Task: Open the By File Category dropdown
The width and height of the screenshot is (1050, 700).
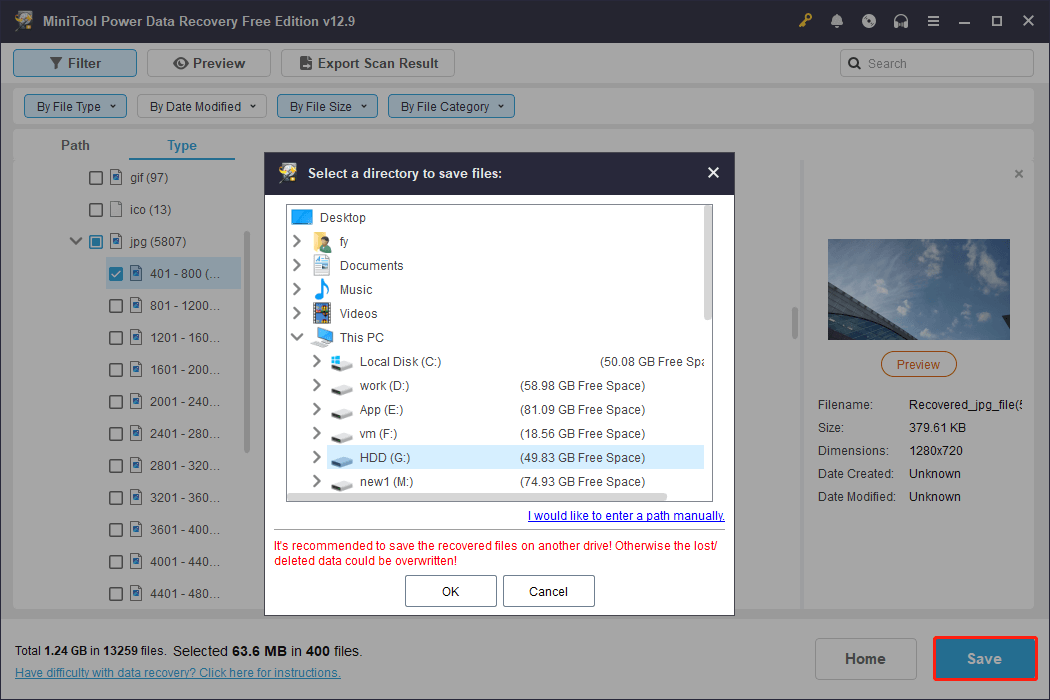Action: pyautogui.click(x=451, y=106)
